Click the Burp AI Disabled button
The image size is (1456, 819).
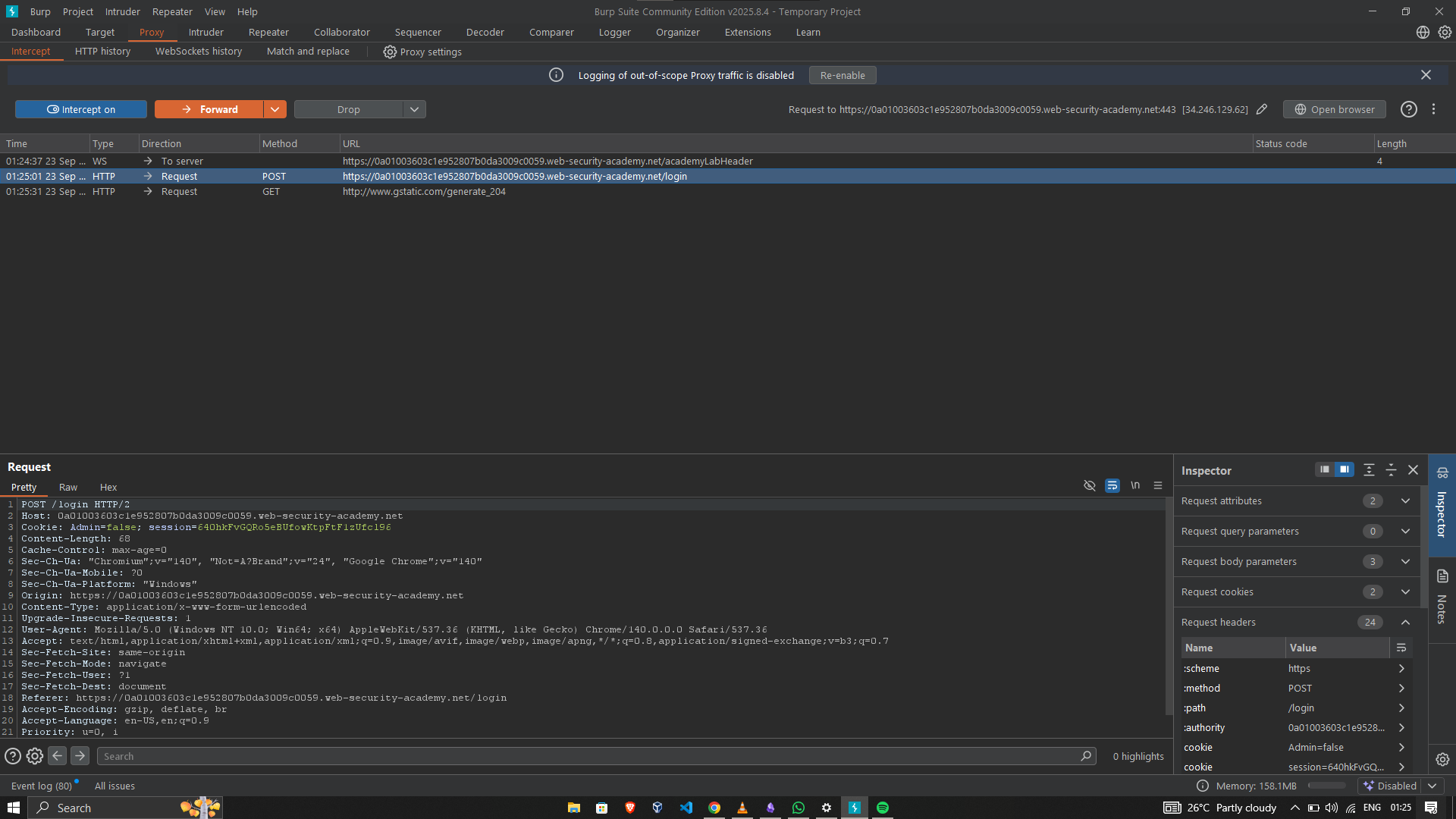[x=1390, y=786]
